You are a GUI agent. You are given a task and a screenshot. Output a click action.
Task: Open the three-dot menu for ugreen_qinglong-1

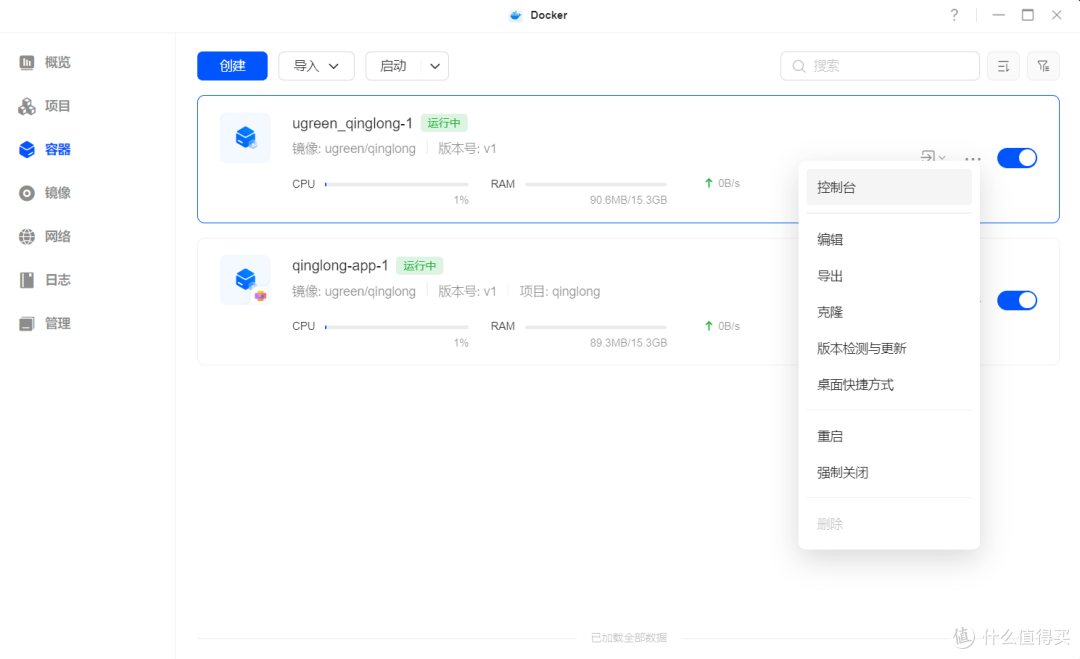click(973, 158)
